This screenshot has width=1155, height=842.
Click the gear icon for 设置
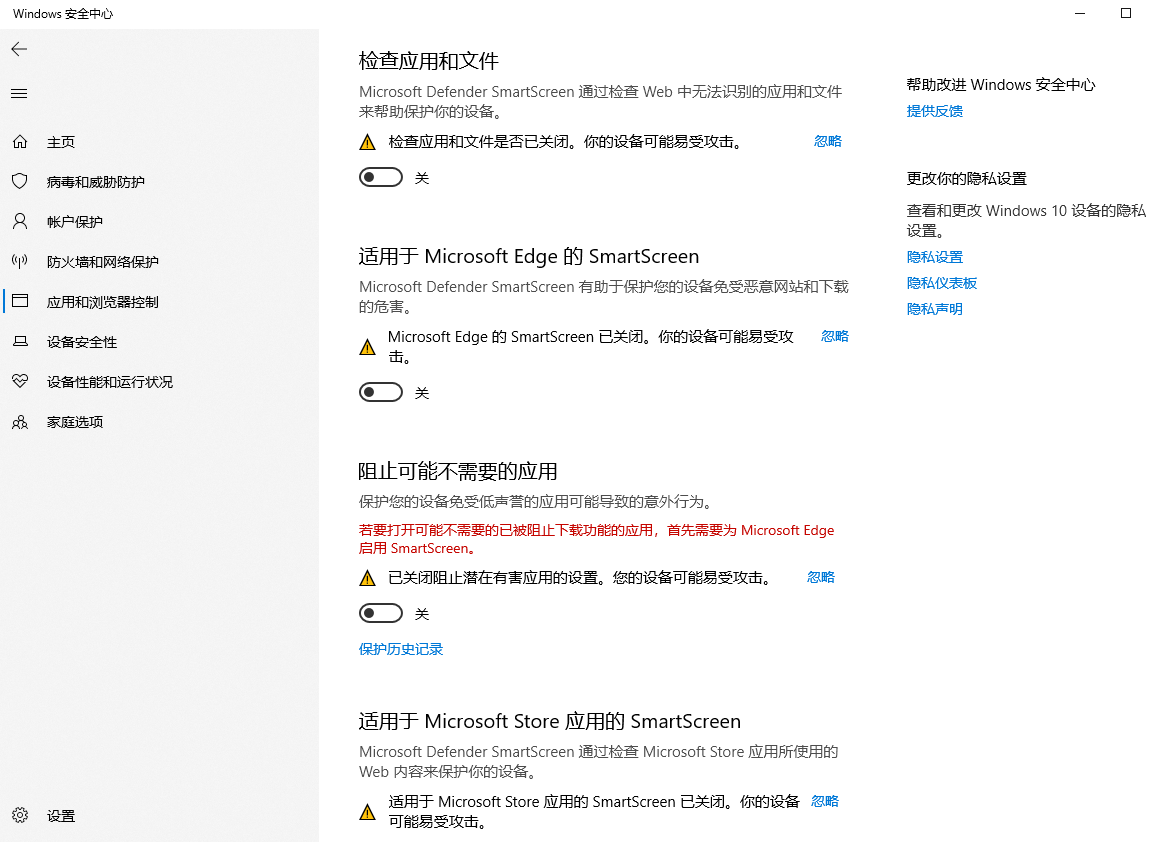[20, 815]
